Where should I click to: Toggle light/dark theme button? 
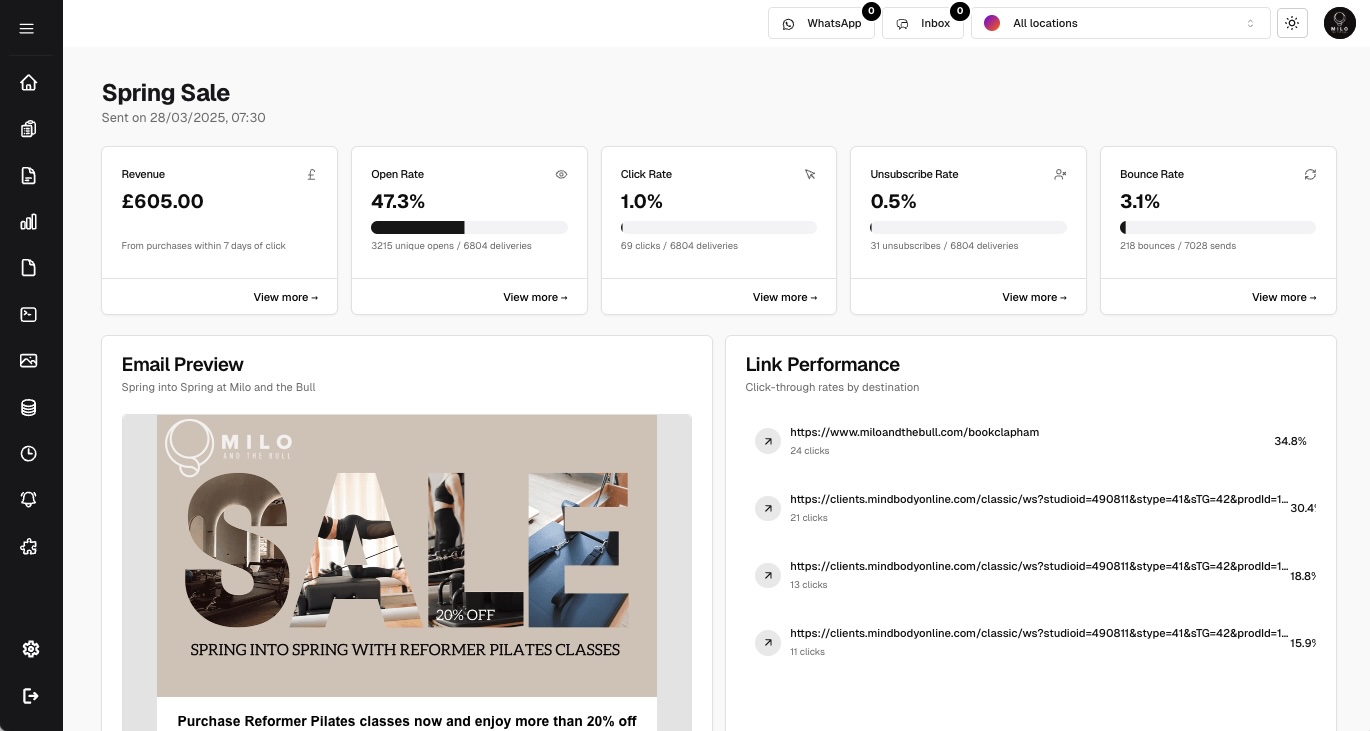pyautogui.click(x=1292, y=23)
